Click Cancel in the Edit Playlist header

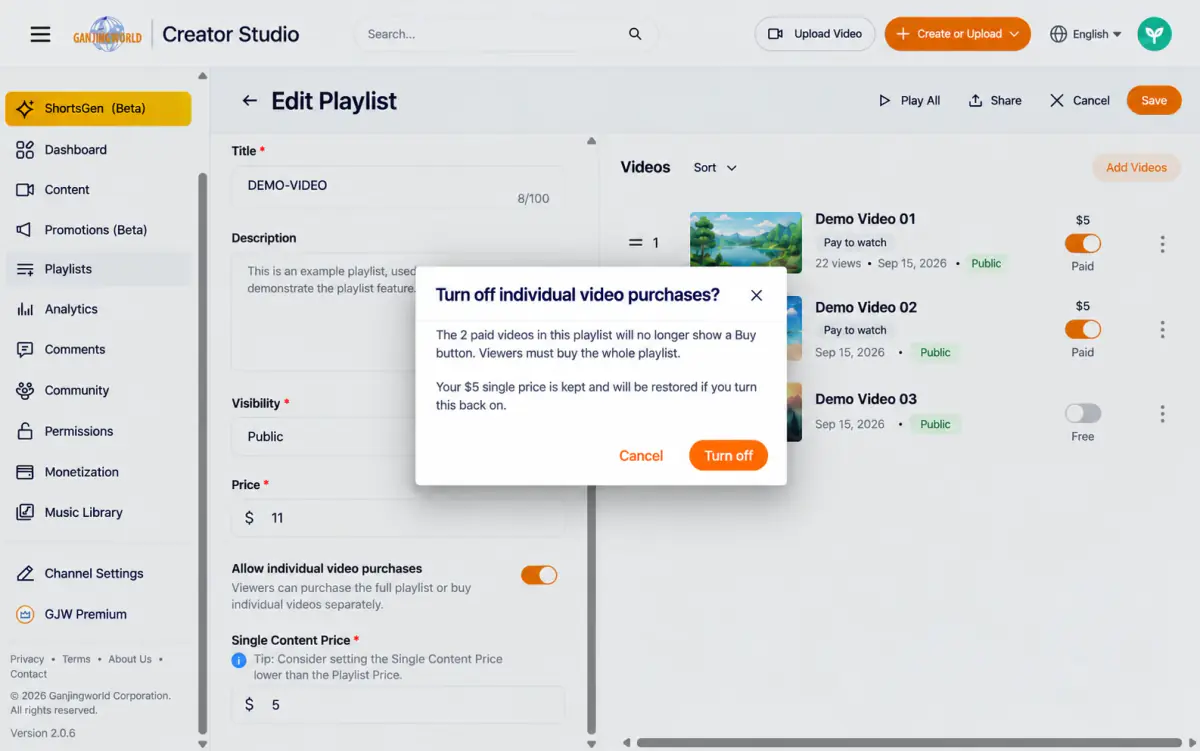tap(1080, 101)
